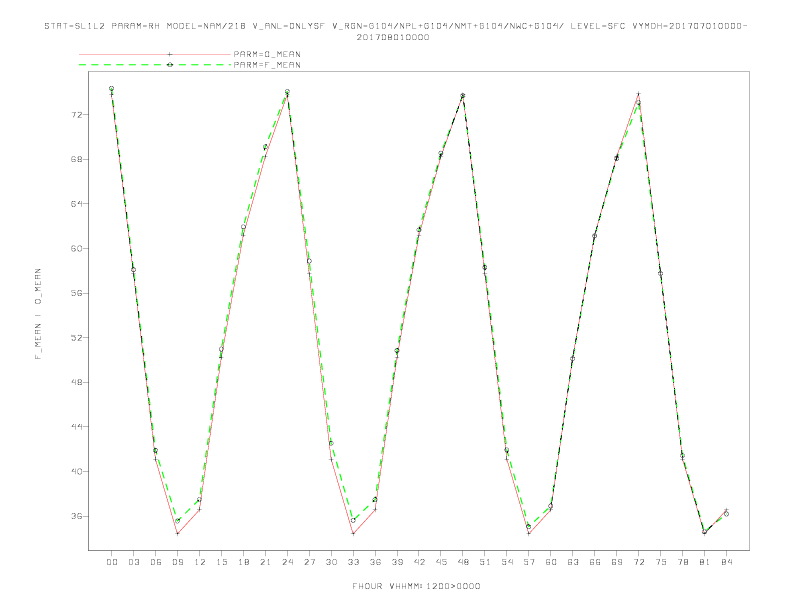Viewport: 792px width, 612px height.
Task: Click x-axis forecast hour label 24
Action: [287, 562]
